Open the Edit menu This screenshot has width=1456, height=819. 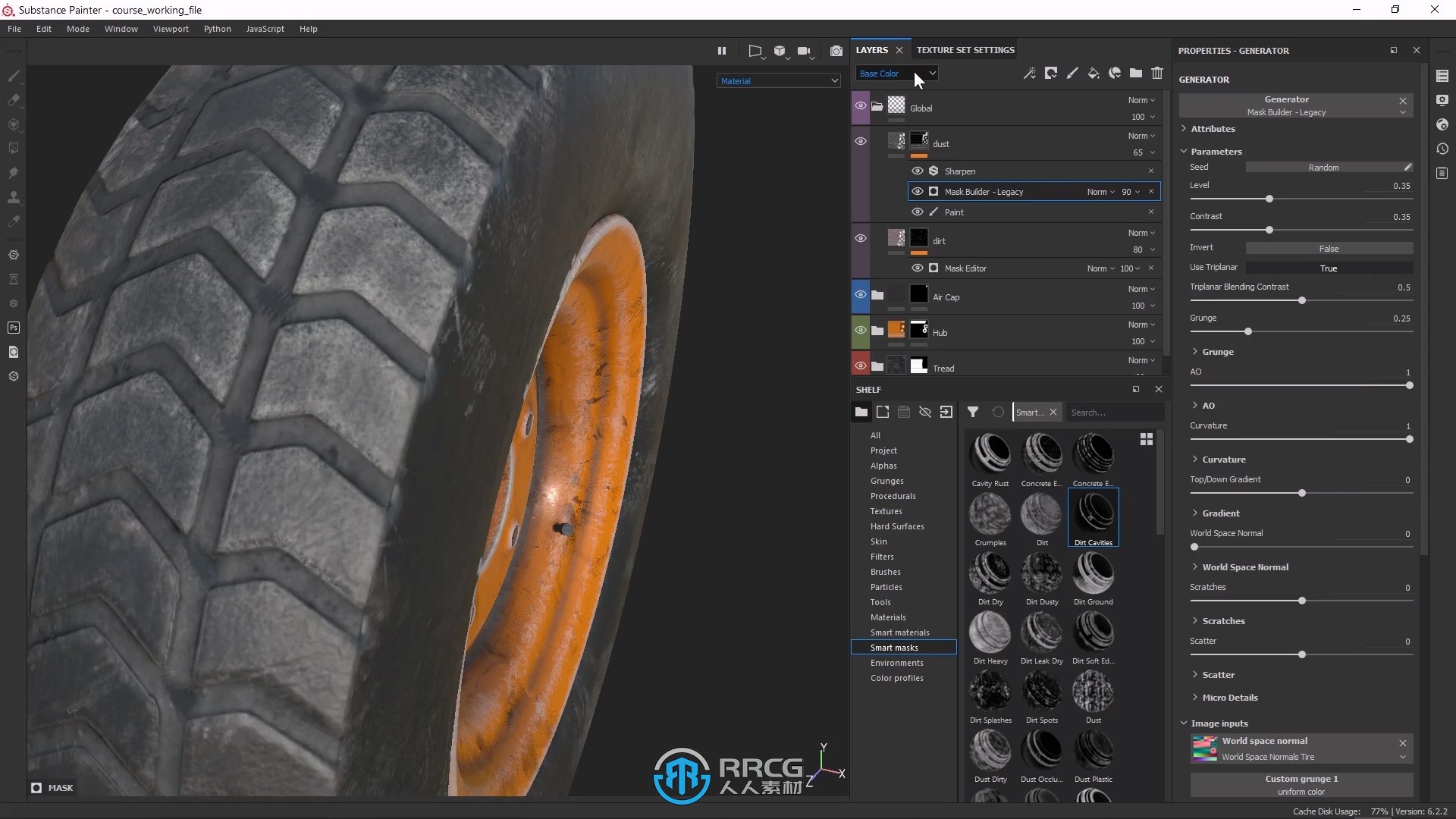point(44,29)
